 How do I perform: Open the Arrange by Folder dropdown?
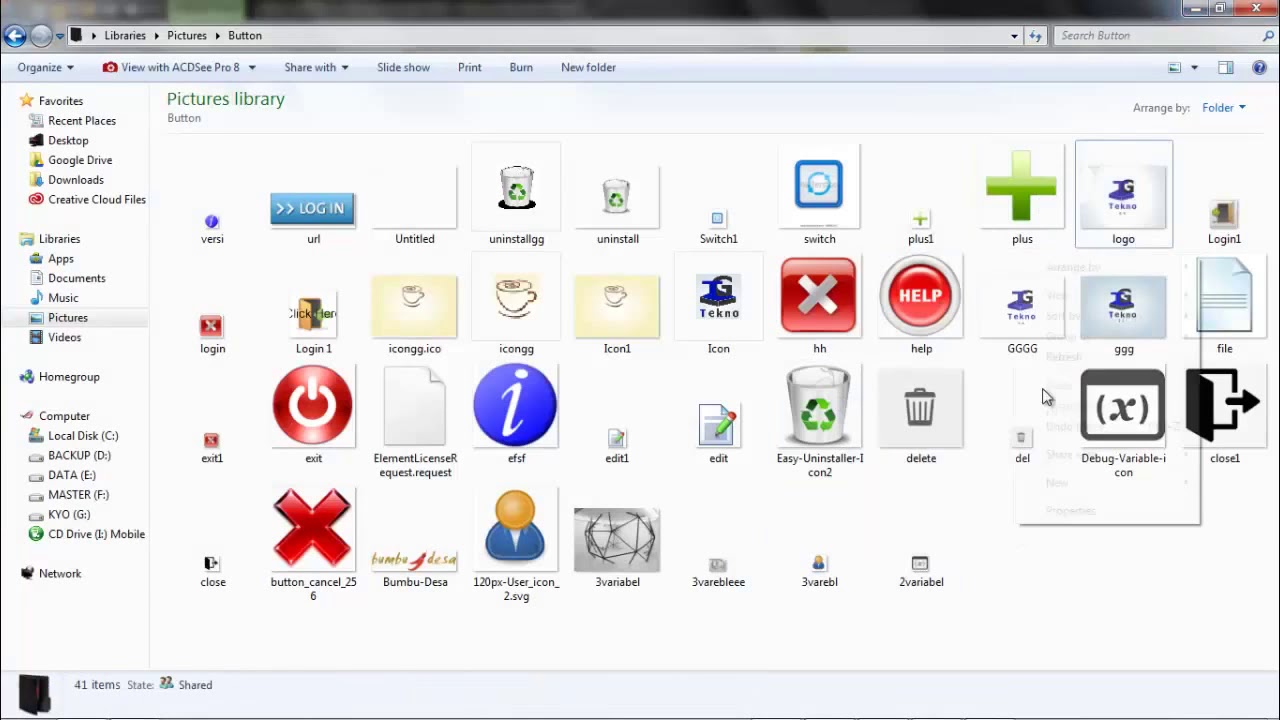click(1224, 107)
